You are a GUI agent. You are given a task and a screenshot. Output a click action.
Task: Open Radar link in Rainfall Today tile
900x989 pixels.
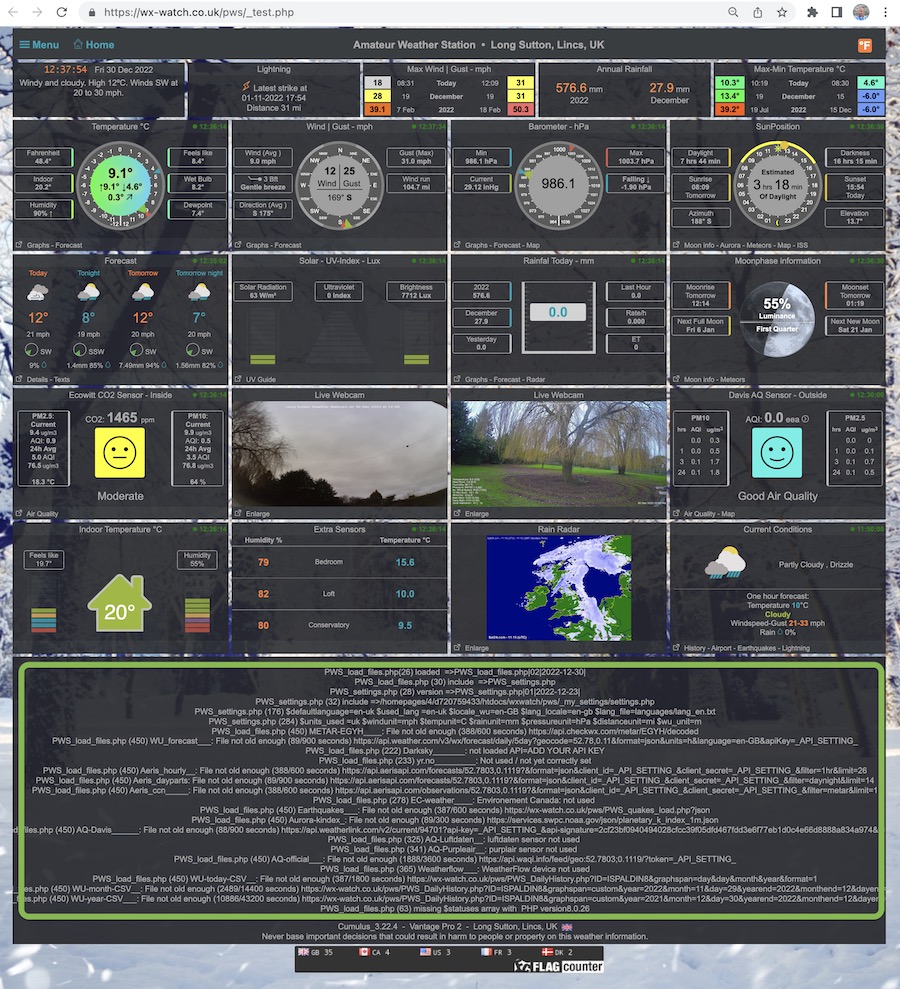click(x=535, y=380)
